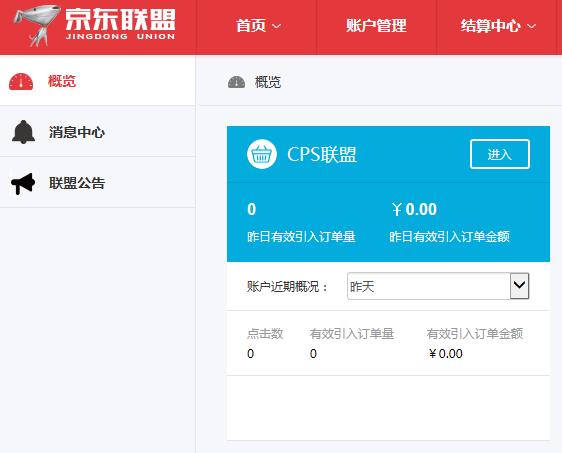The image size is (562, 453).
Task: Click the 概览 breadcrumb heading text
Action: click(x=268, y=82)
